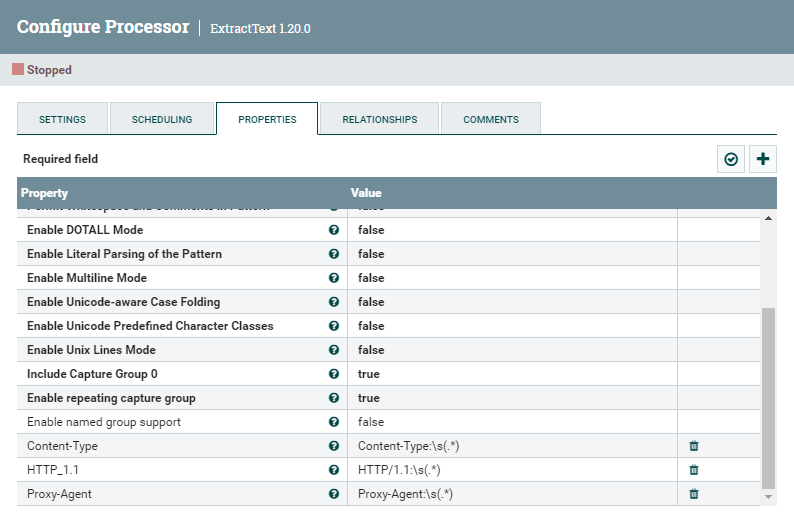Show help for Proxy-Agent property
Viewport: 794px width, 520px height.
(334, 494)
